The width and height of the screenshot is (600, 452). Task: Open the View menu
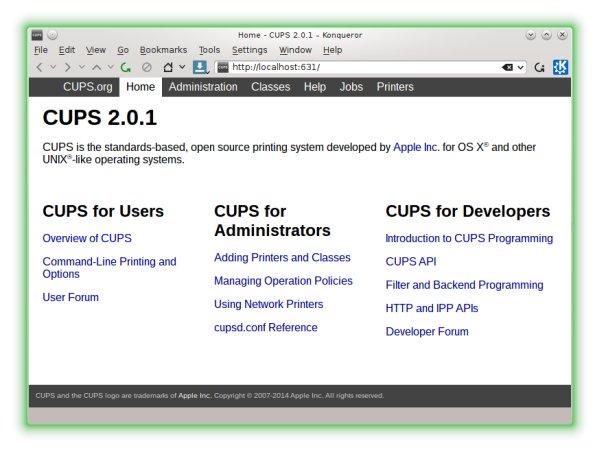point(96,50)
